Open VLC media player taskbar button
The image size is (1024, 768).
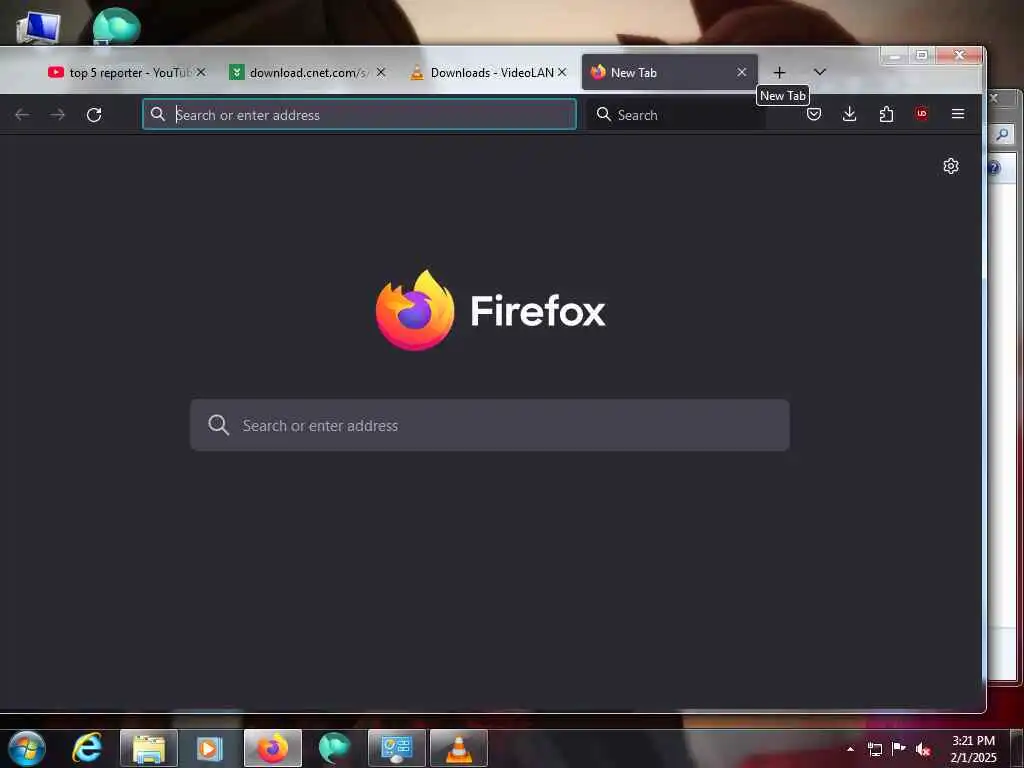click(x=458, y=748)
